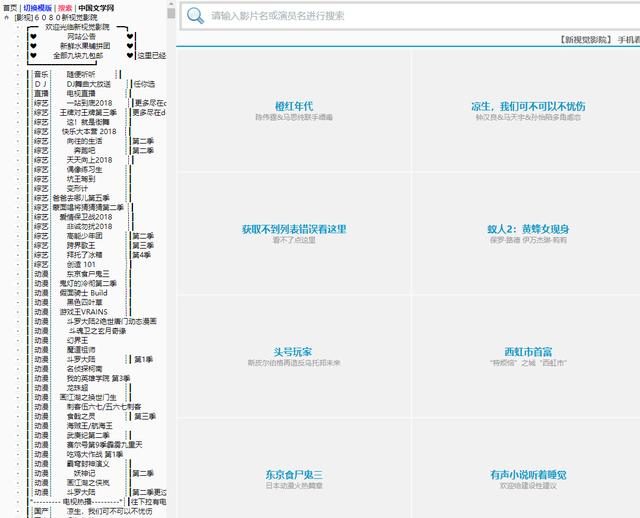Click the heart icon before 网站公告
The height and width of the screenshot is (518, 640).
pos(33,36)
